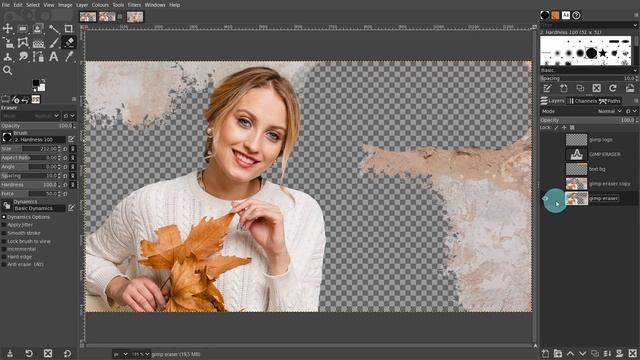Select the Paintbrush tool
The image size is (640, 360).
54,42
